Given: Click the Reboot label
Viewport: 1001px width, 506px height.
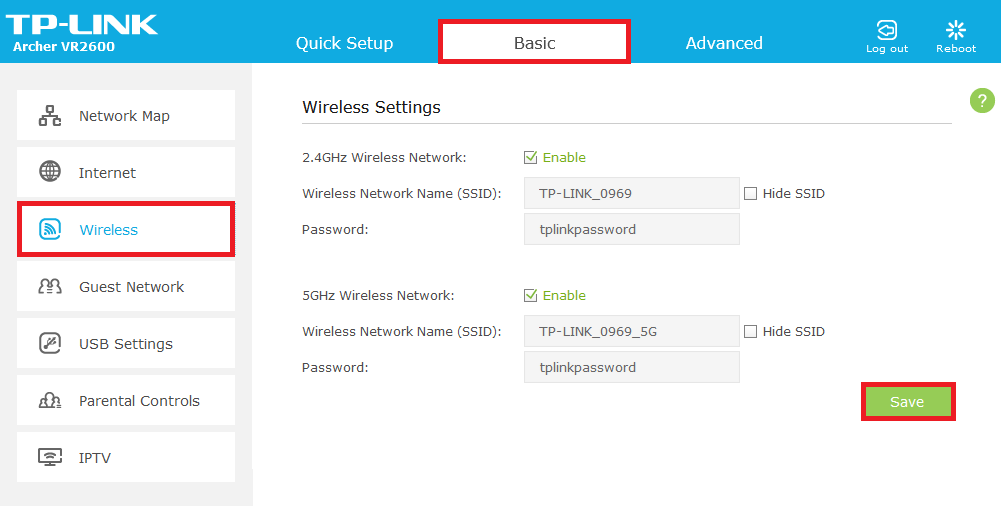Looking at the screenshot, I should [956, 48].
